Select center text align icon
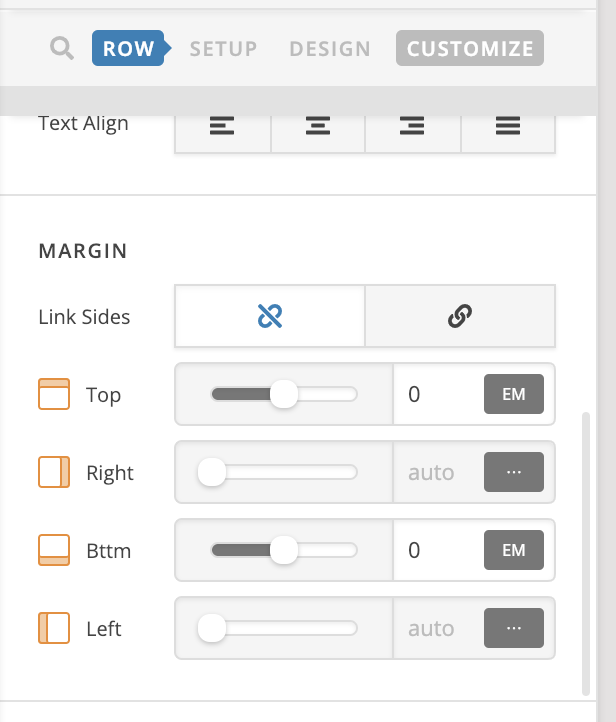This screenshot has height=722, width=616. [x=318, y=126]
